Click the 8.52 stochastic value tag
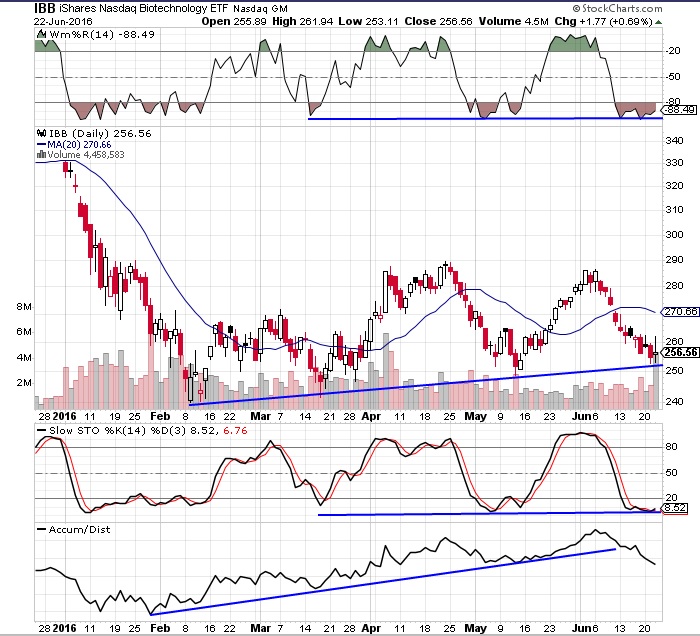Viewport: 700px width, 636px height. pyautogui.click(x=675, y=508)
